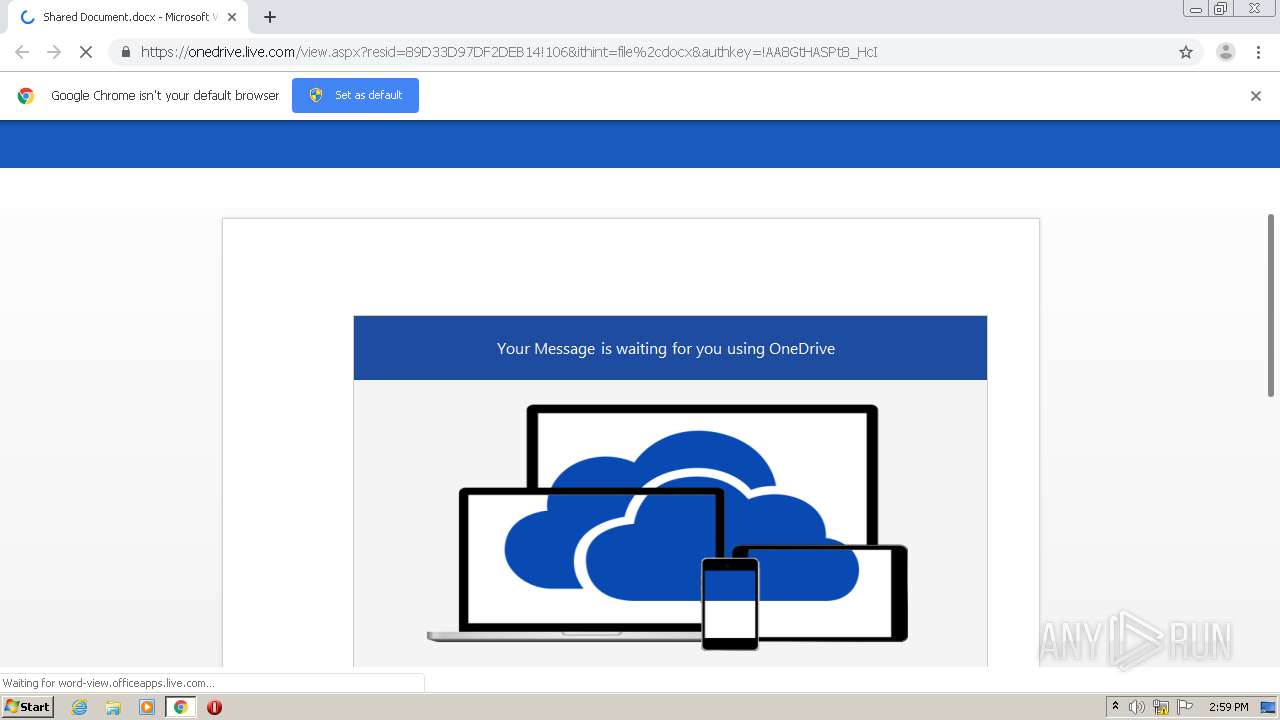1280x720 pixels.
Task: Open Chrome three-dot menu
Action: pos(1259,52)
